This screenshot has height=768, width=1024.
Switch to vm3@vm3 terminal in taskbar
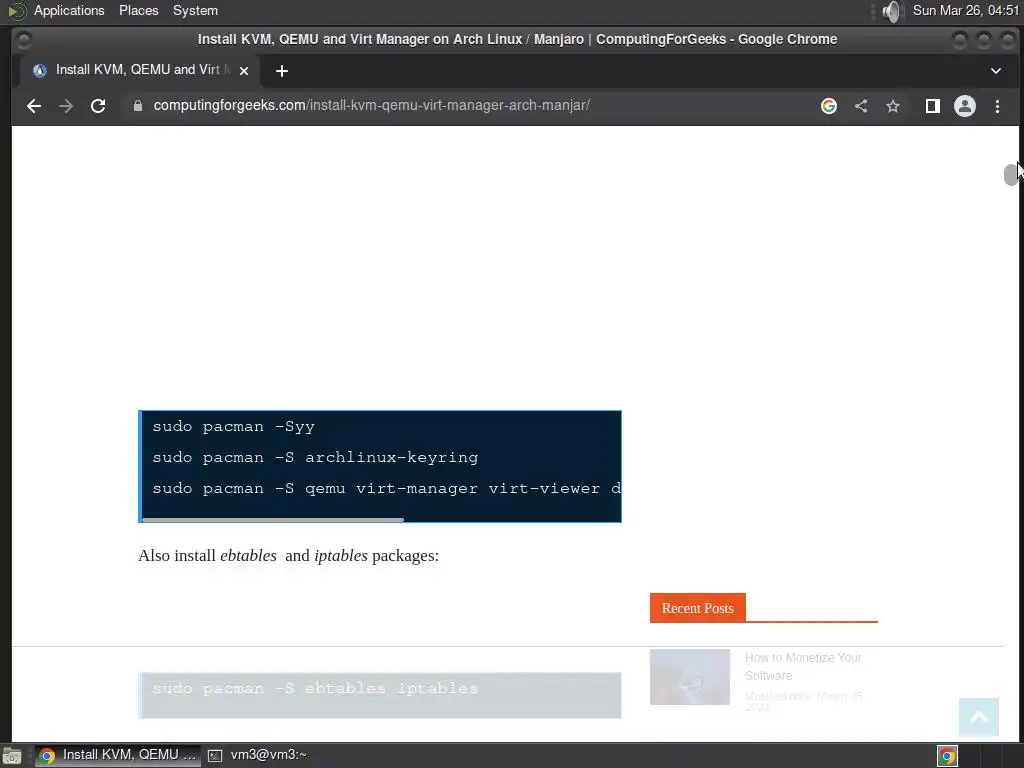pyautogui.click(x=258, y=755)
